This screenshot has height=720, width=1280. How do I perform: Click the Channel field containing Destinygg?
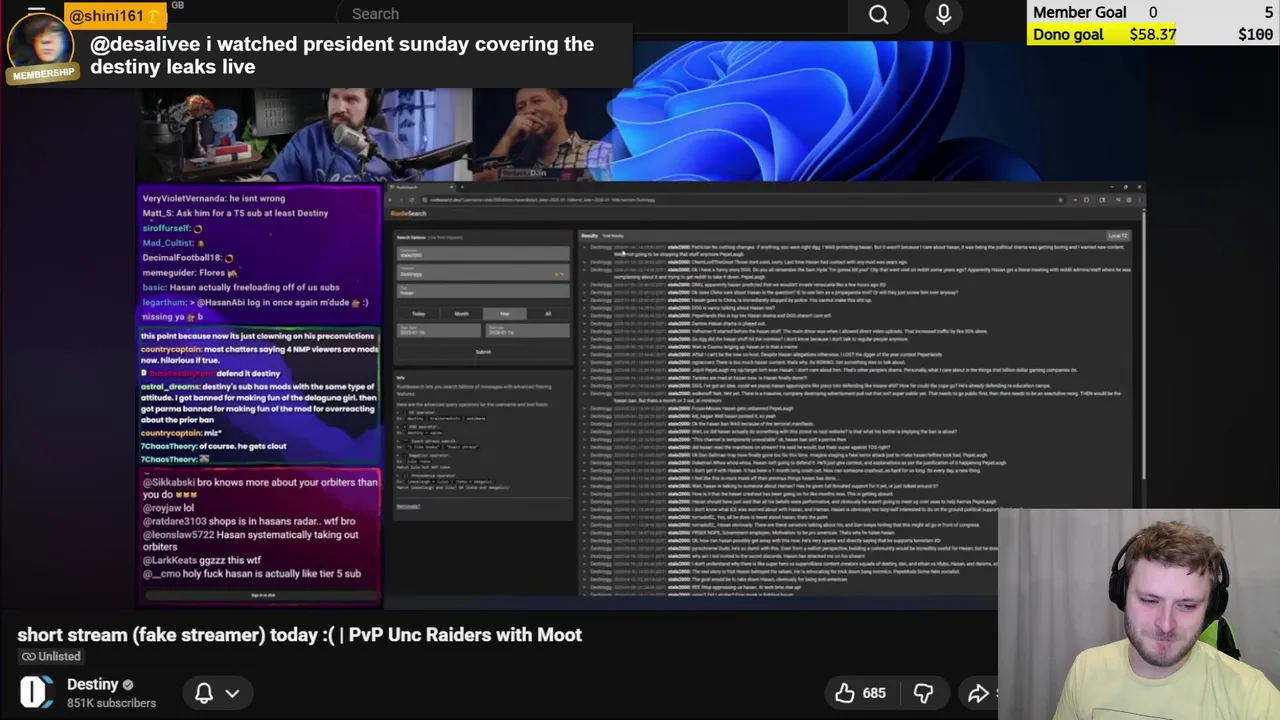pyautogui.click(x=483, y=272)
